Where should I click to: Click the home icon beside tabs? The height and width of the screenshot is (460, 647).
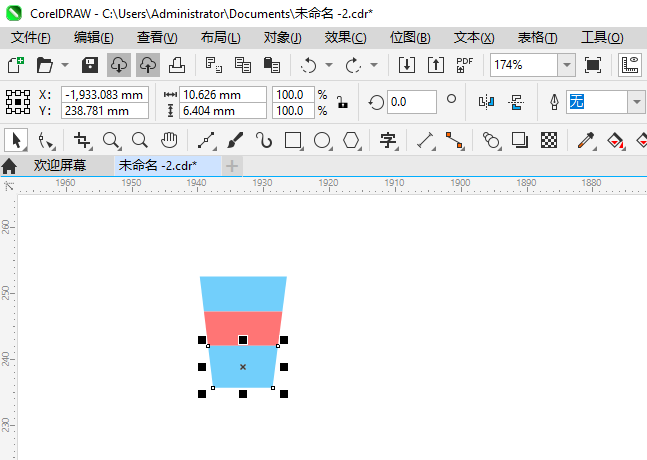point(9,166)
